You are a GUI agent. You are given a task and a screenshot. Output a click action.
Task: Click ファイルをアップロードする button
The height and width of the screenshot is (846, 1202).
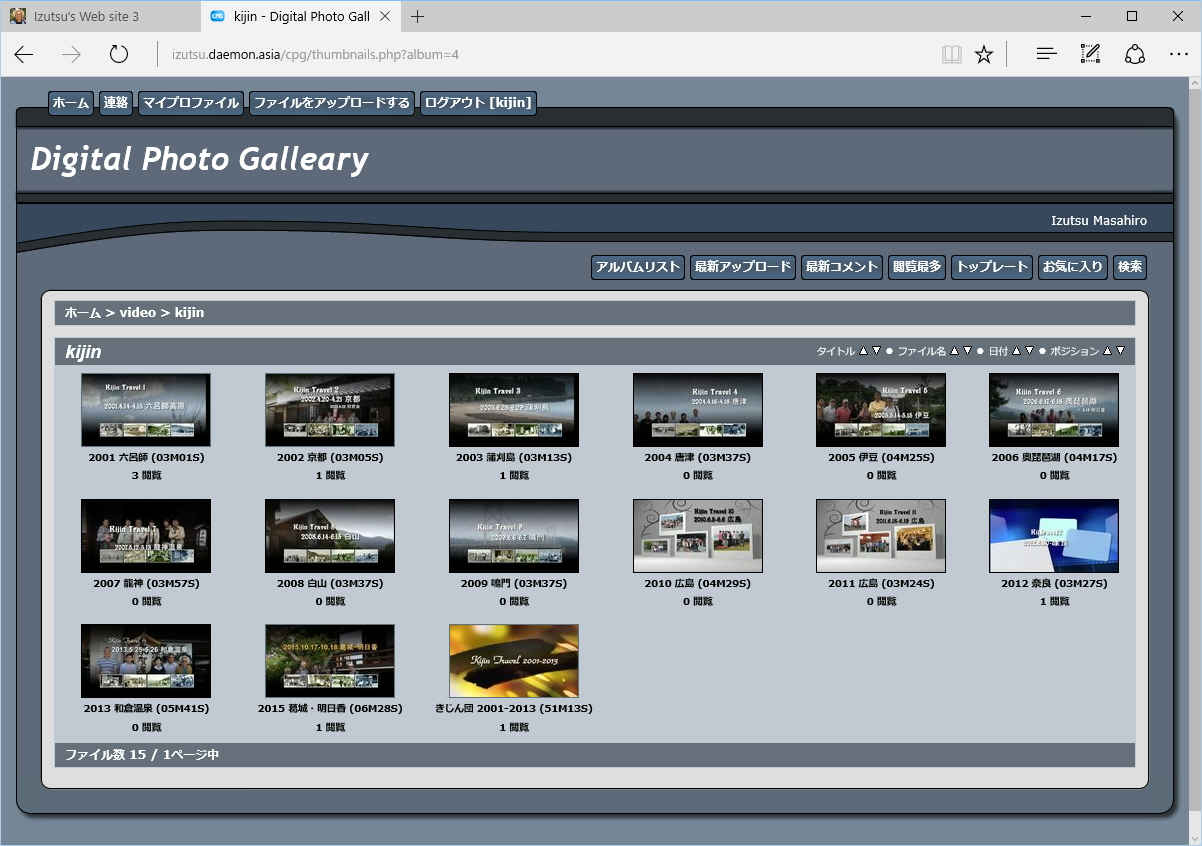pos(331,103)
